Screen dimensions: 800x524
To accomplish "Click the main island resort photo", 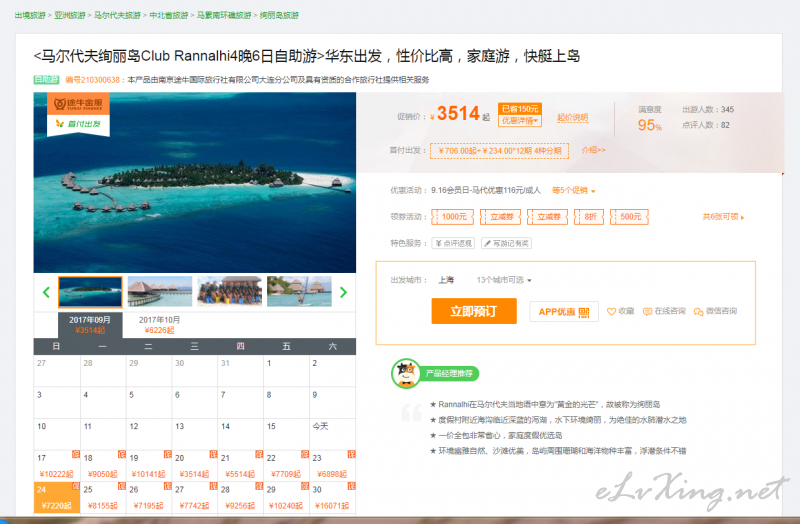I will pyautogui.click(x=195, y=183).
